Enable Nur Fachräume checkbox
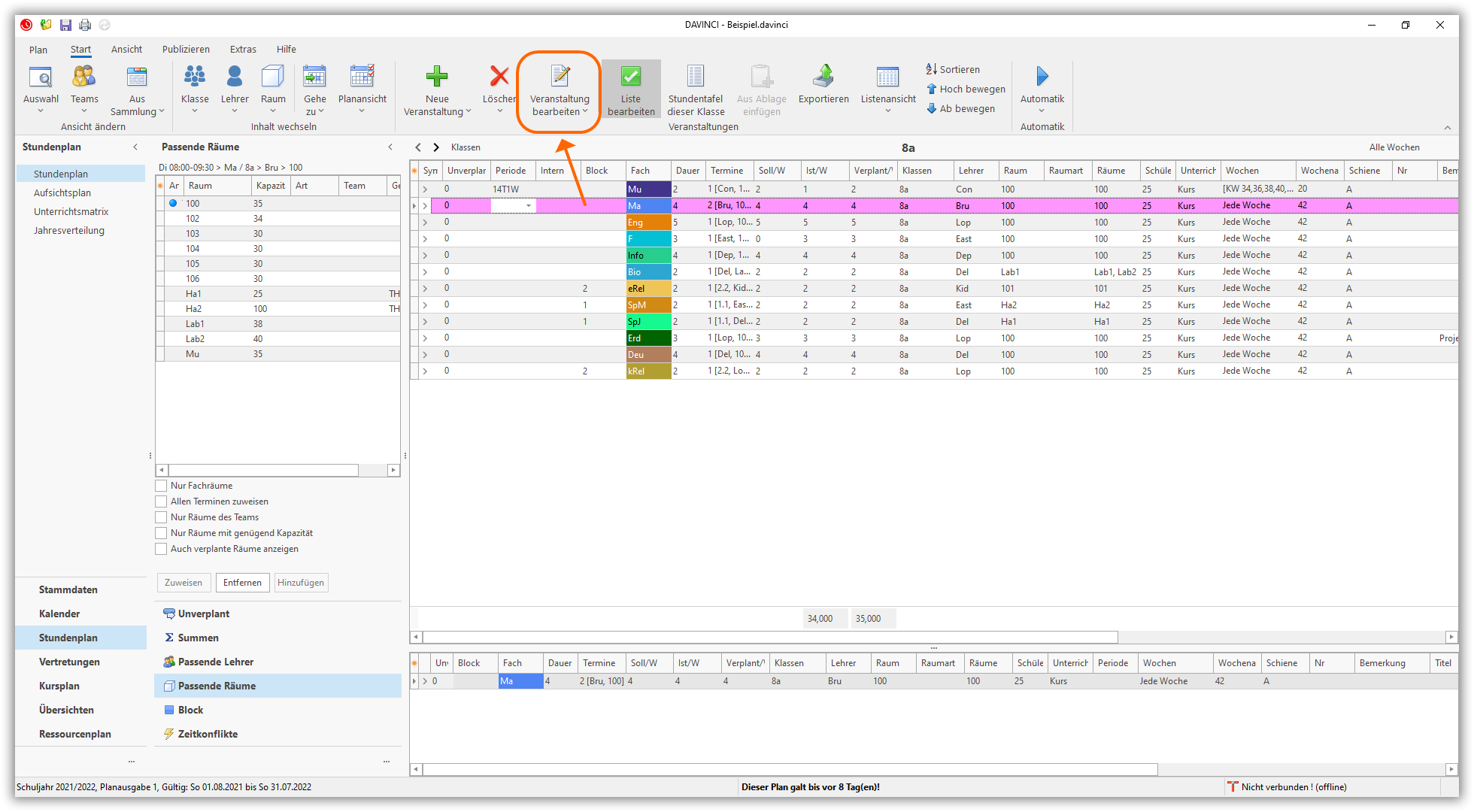Viewport: 1474px width, 812px height. pos(161,486)
